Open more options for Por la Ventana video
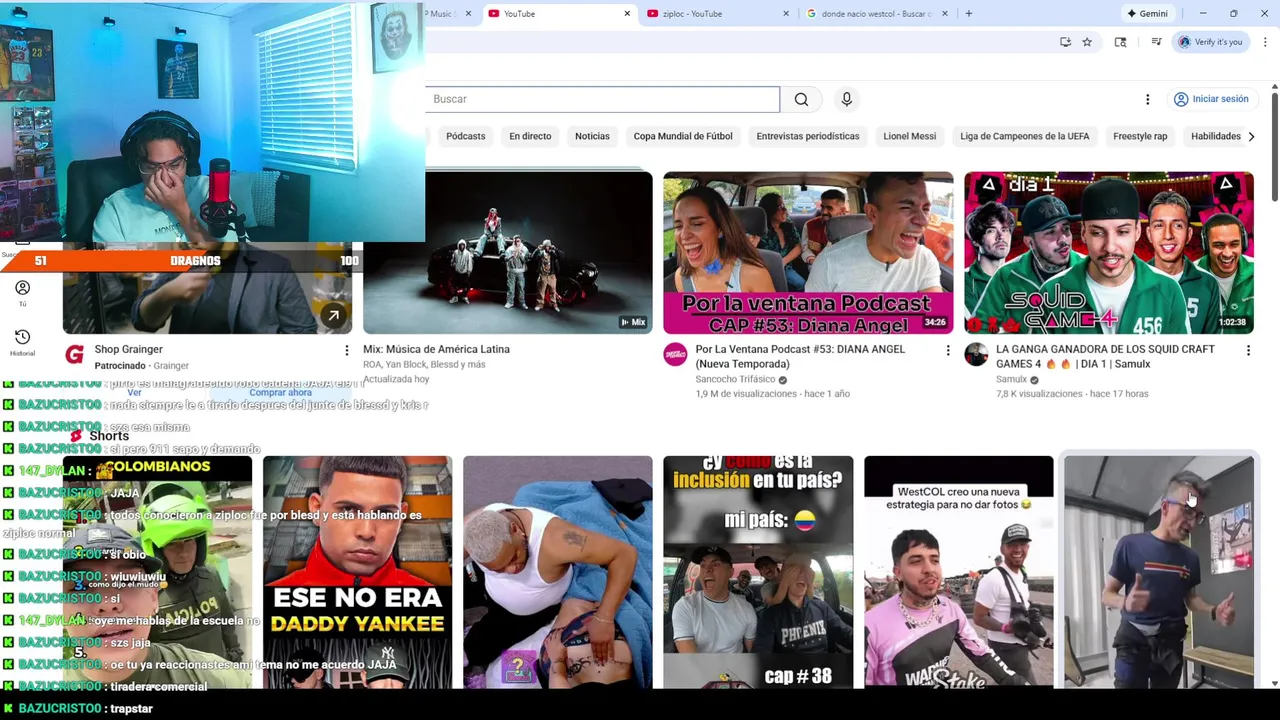 pos(948,350)
